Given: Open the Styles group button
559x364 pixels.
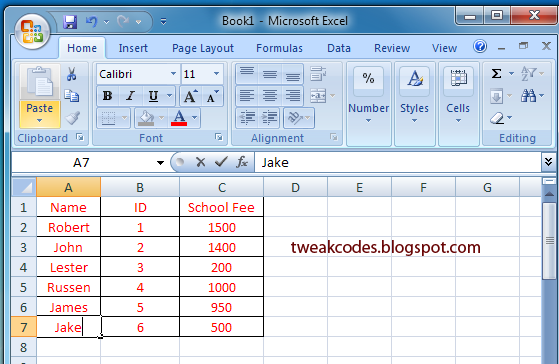Looking at the screenshot, I should pyautogui.click(x=414, y=103).
